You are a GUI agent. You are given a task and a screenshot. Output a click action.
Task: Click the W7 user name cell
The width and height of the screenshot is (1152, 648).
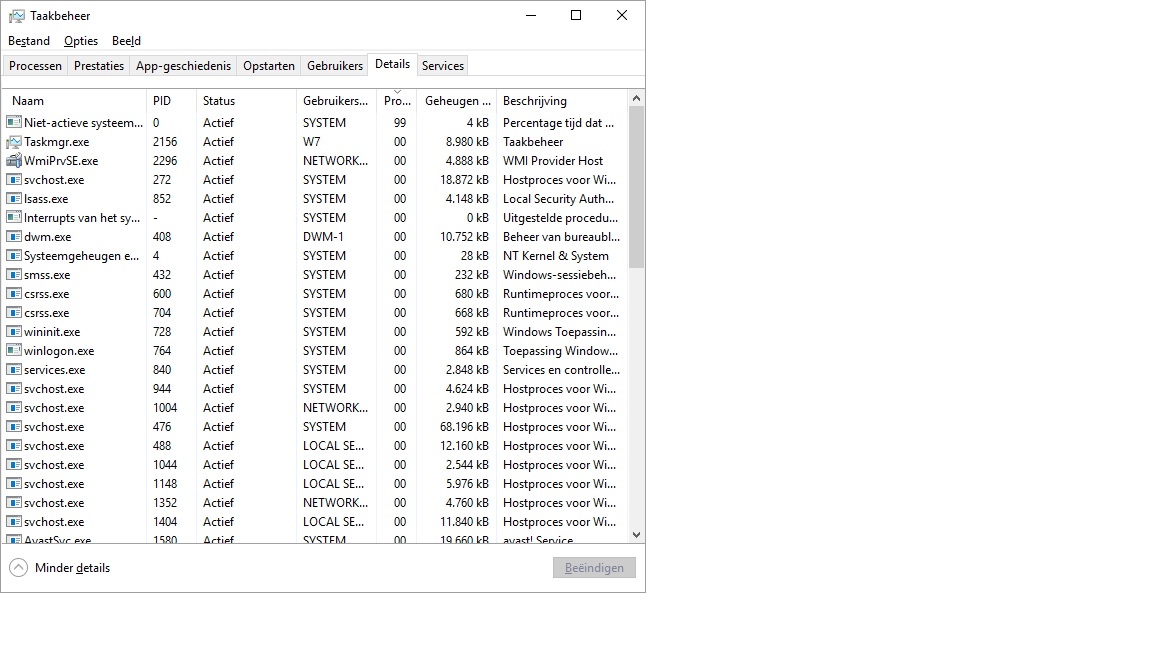(x=312, y=142)
